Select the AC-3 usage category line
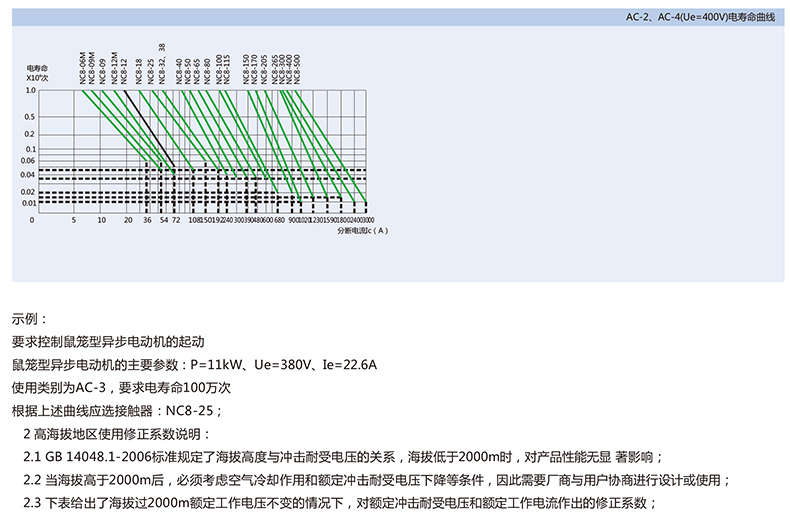The width and height of the screenshot is (790, 513). (121, 387)
